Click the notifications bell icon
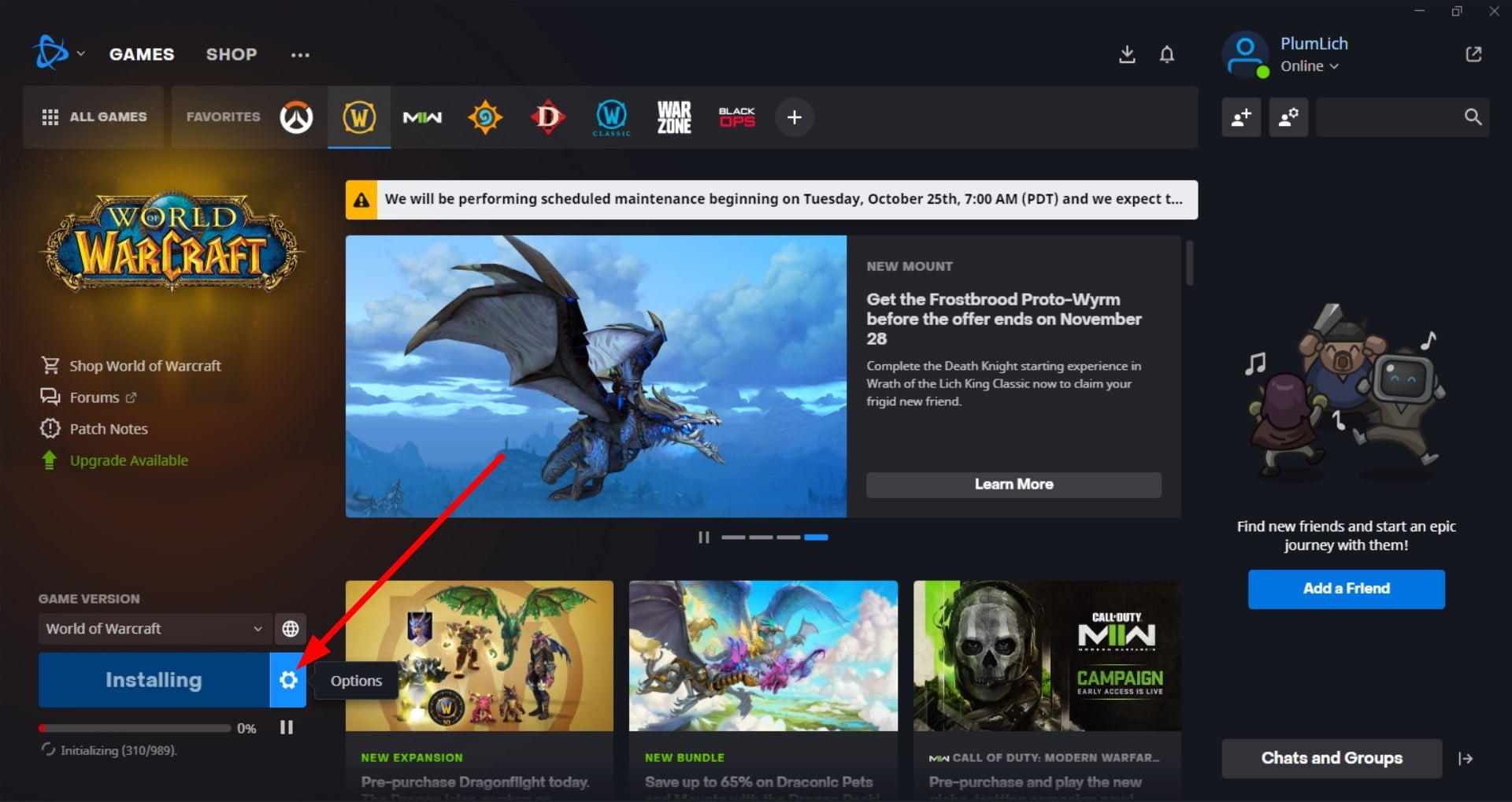 1167,54
